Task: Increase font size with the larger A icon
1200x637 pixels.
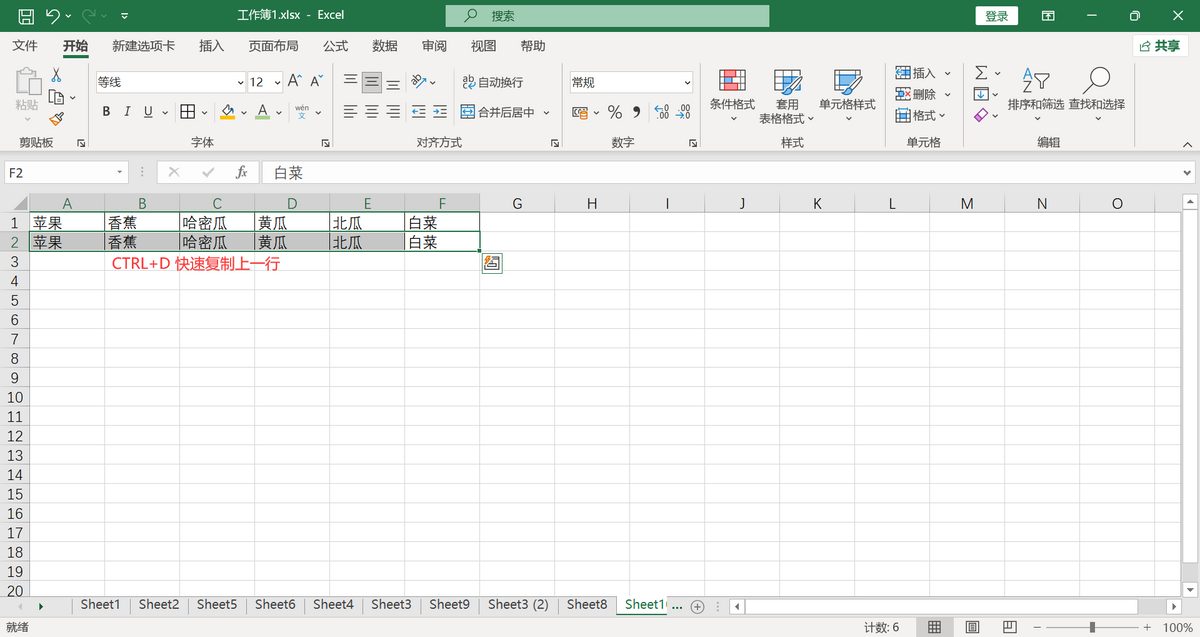Action: (x=294, y=82)
